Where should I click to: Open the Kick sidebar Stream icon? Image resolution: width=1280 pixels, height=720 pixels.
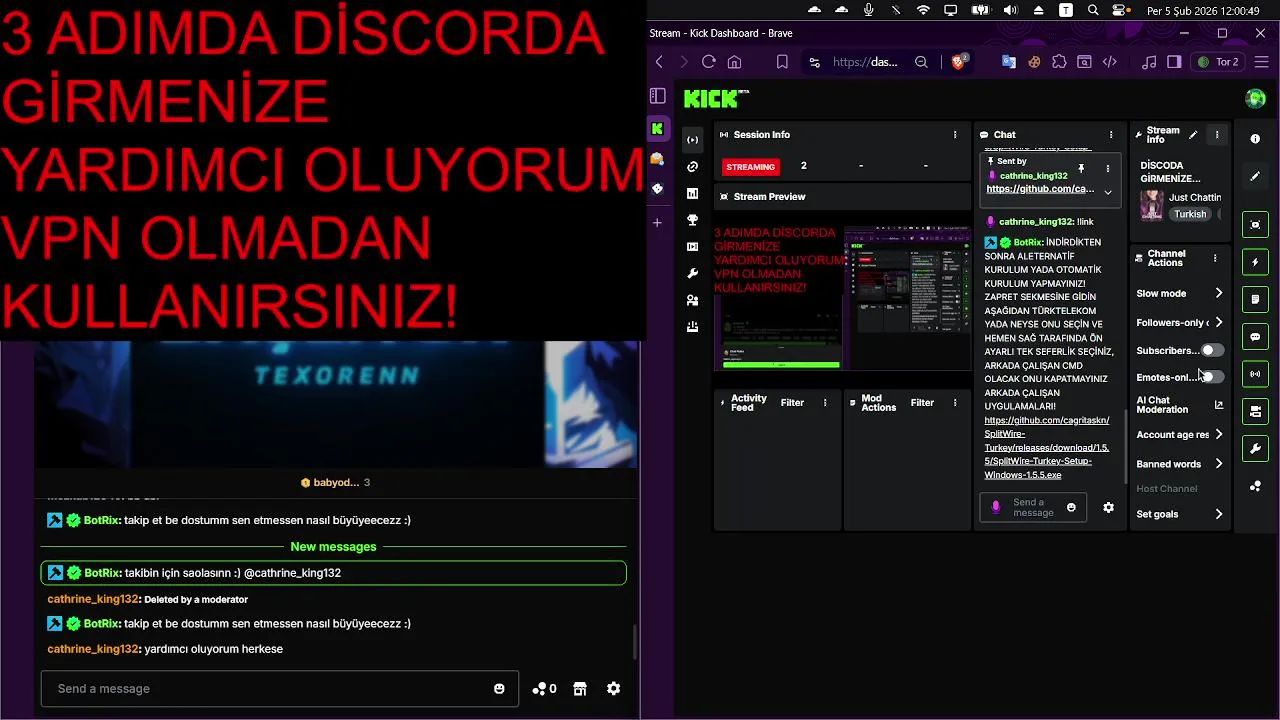pos(692,140)
